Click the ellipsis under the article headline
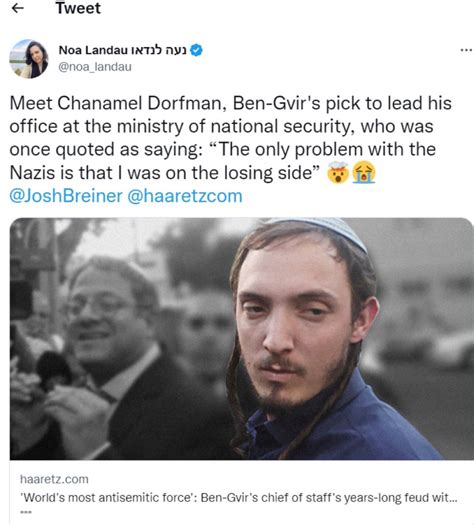Screen dimensions: 474x525 point(26,512)
